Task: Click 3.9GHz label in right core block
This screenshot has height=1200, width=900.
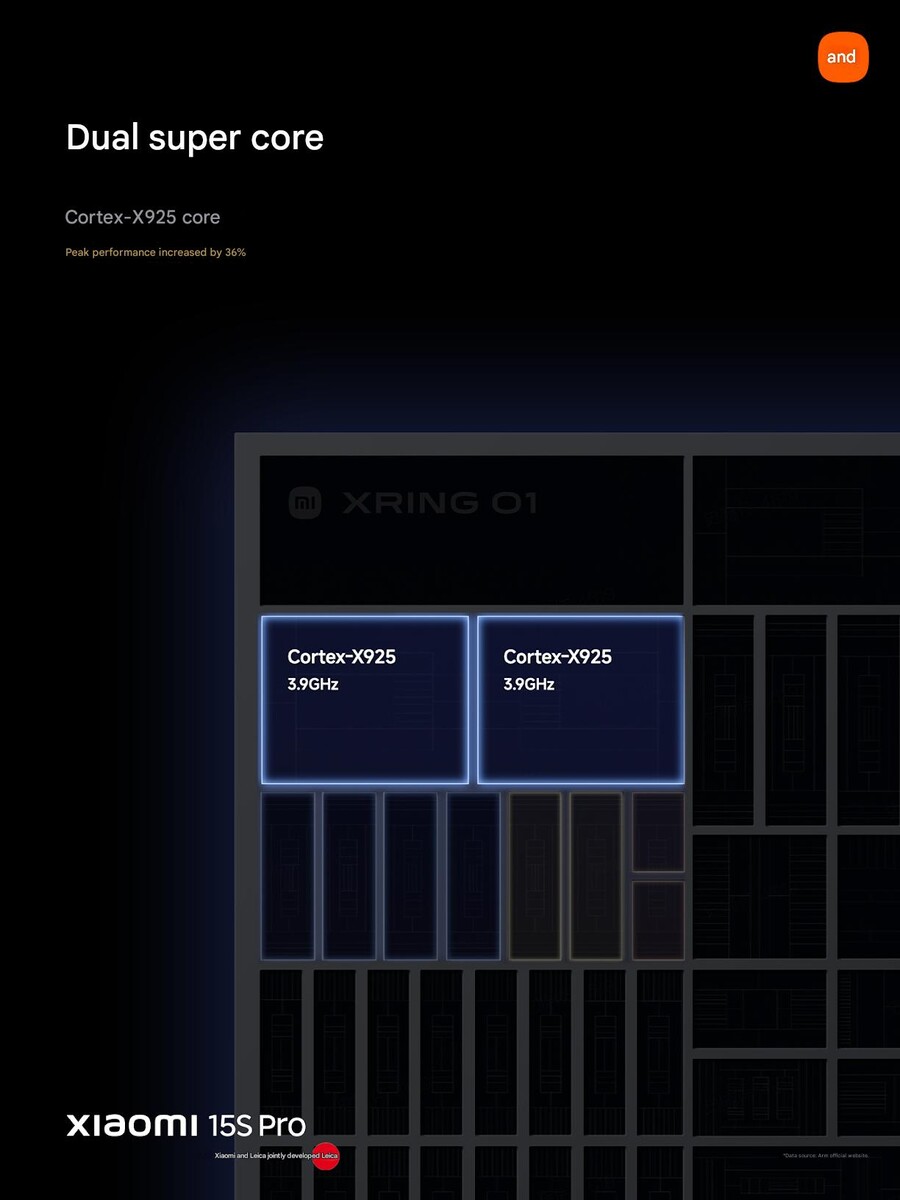Action: [528, 685]
